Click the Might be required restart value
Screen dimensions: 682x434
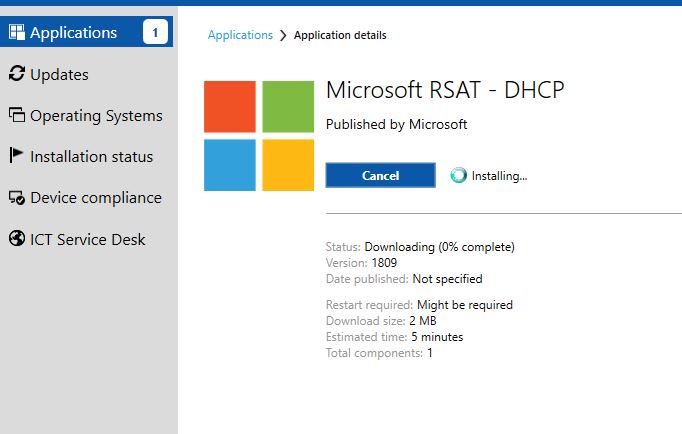465,305
